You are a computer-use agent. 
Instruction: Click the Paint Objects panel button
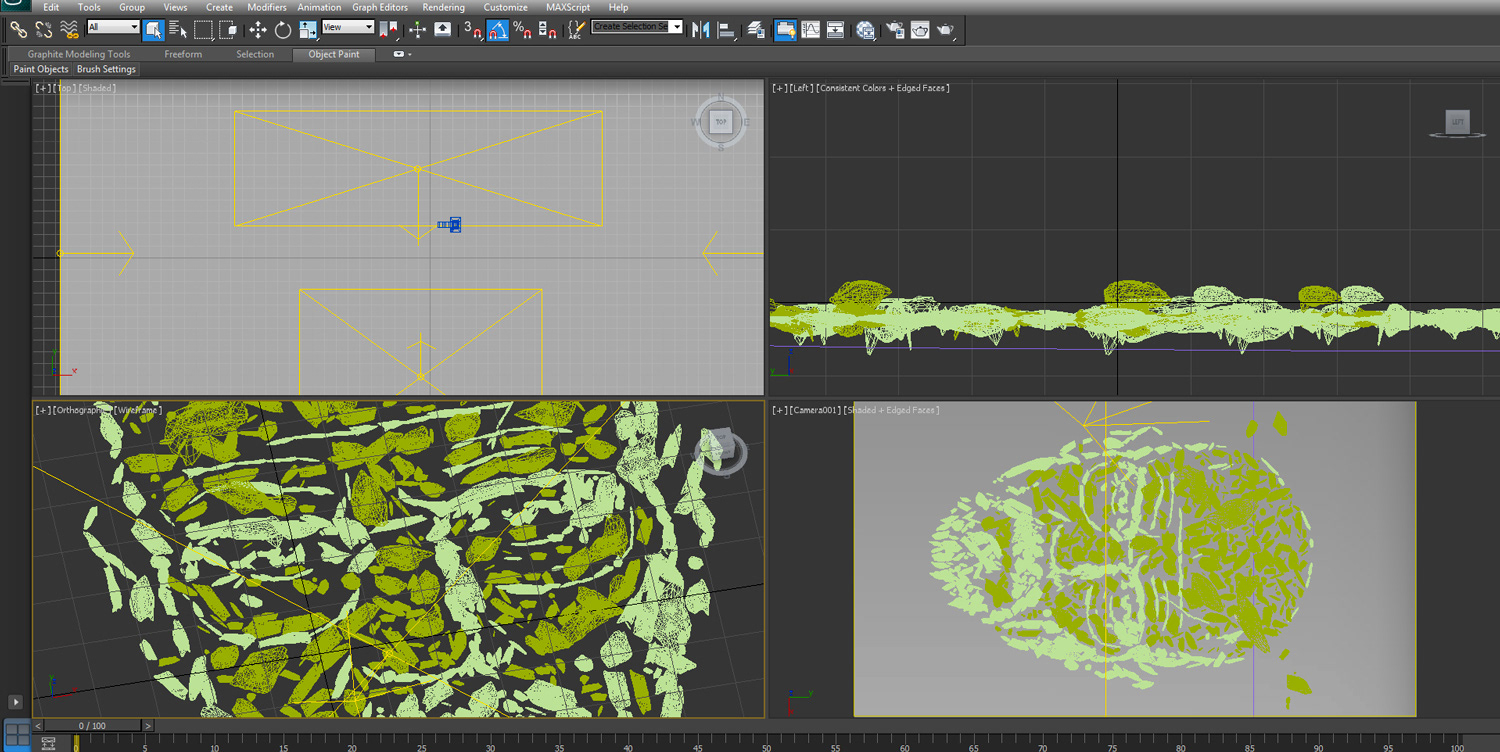pos(41,69)
